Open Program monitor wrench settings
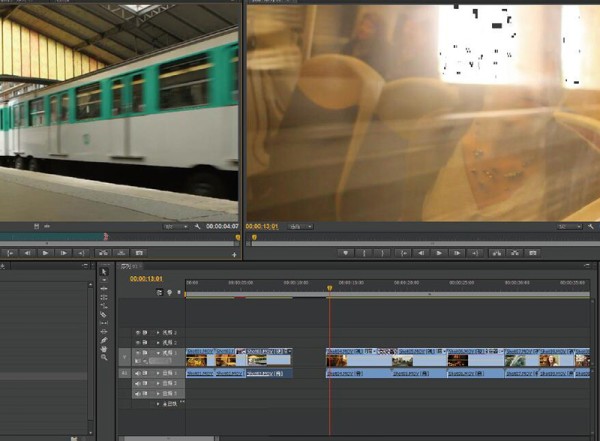The width and height of the screenshot is (600, 441). click(x=591, y=227)
